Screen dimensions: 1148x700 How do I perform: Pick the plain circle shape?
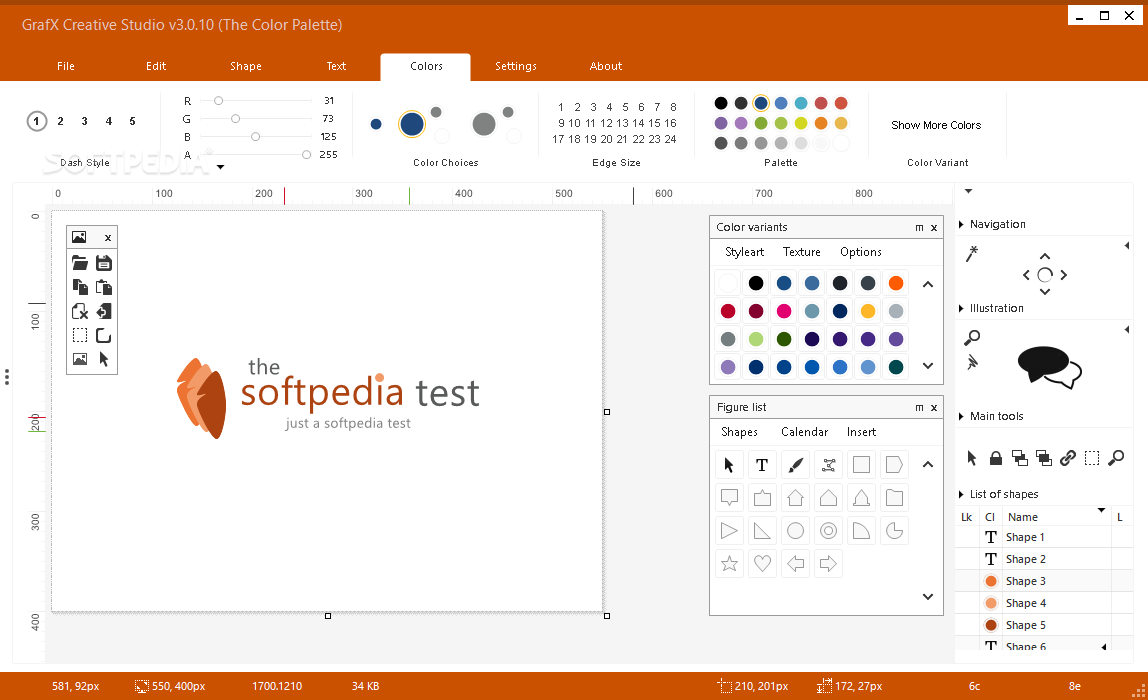tap(795, 531)
